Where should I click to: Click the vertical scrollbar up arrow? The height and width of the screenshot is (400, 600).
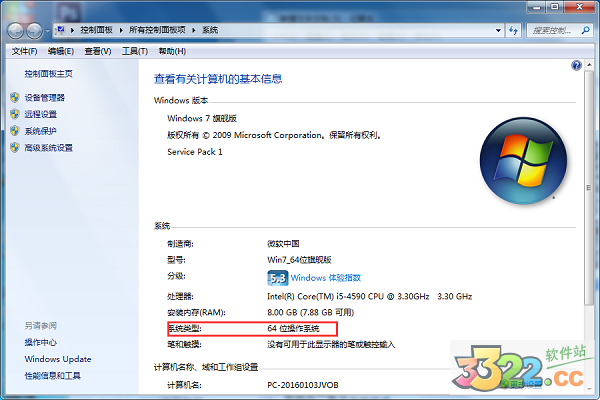[589, 65]
